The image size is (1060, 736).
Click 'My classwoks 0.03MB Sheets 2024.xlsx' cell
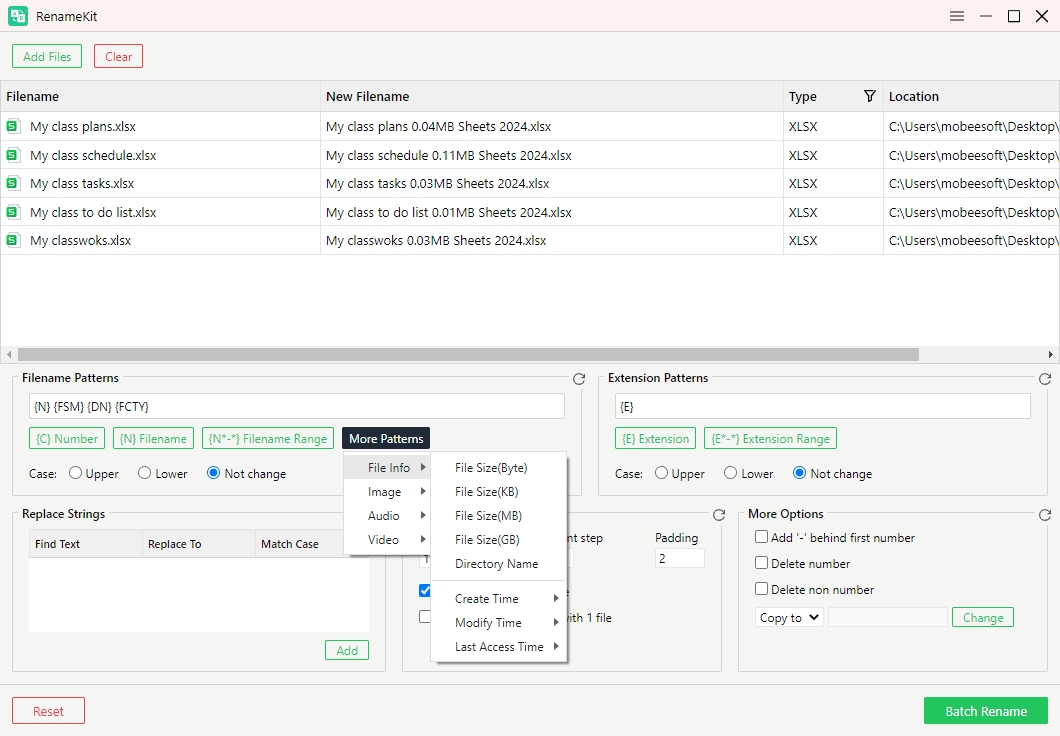tap(552, 240)
